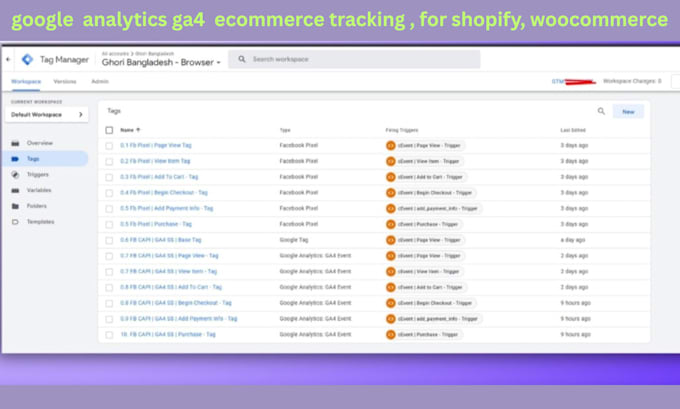Click the search icon beside the New button
Screen dimensions: 680x409
(601, 111)
